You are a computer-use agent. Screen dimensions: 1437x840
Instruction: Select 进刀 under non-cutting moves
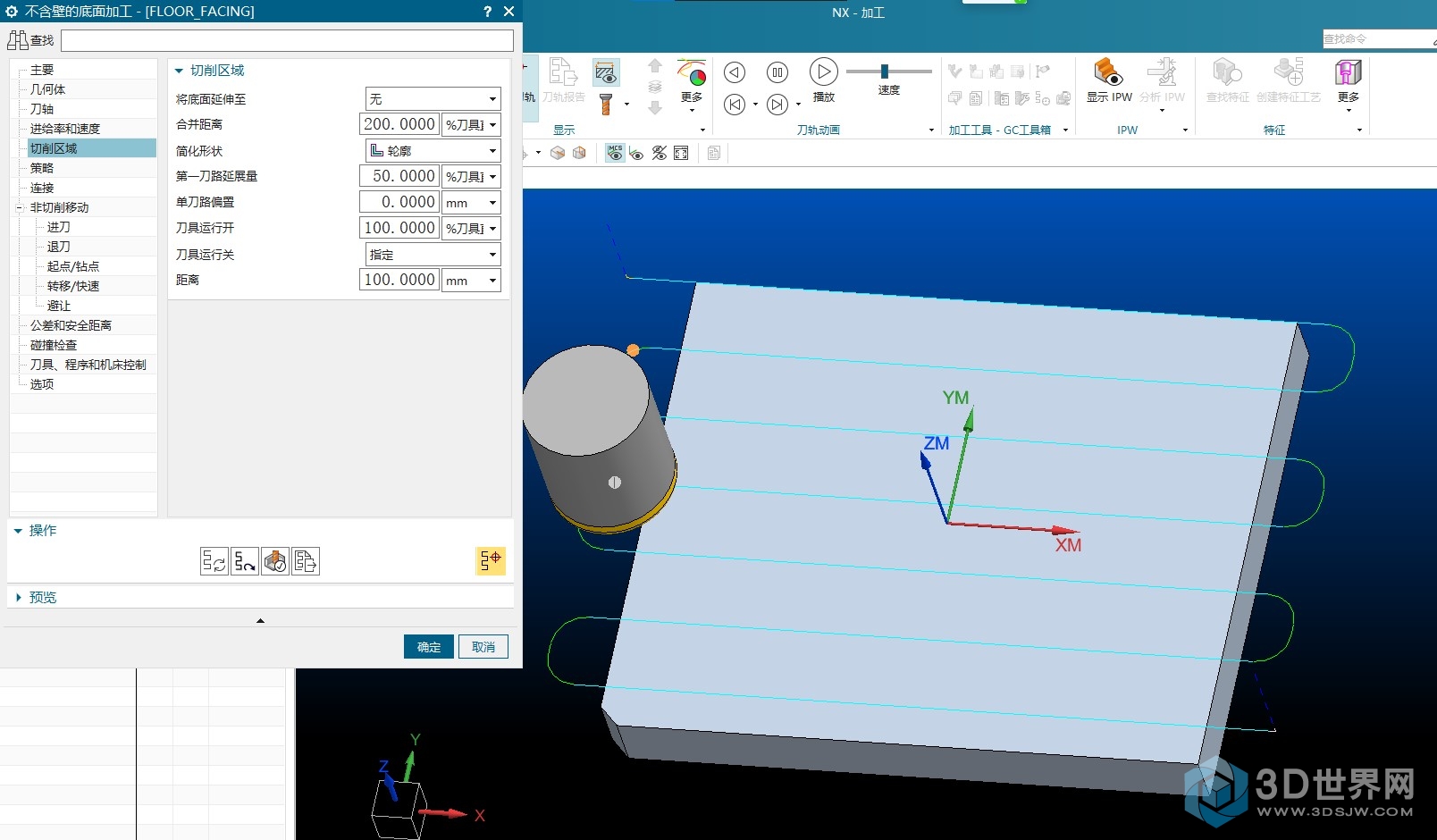click(58, 227)
